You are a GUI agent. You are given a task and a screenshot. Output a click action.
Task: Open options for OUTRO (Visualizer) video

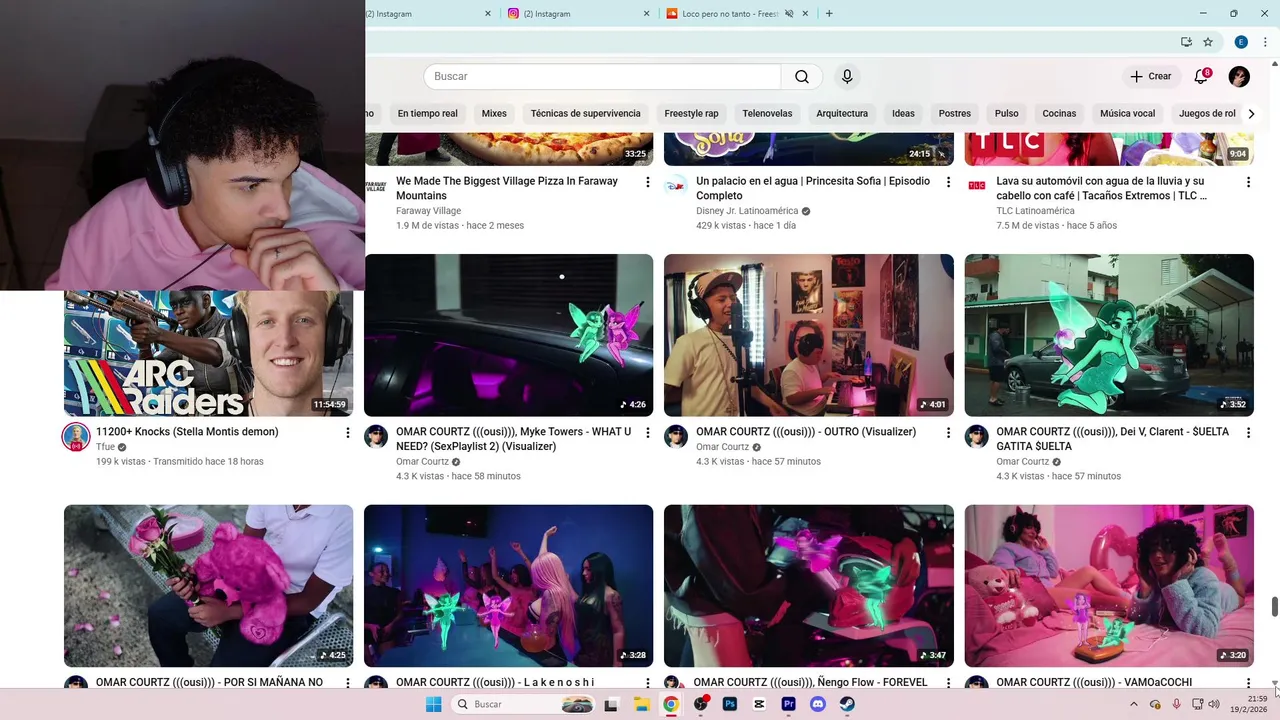tap(948, 433)
